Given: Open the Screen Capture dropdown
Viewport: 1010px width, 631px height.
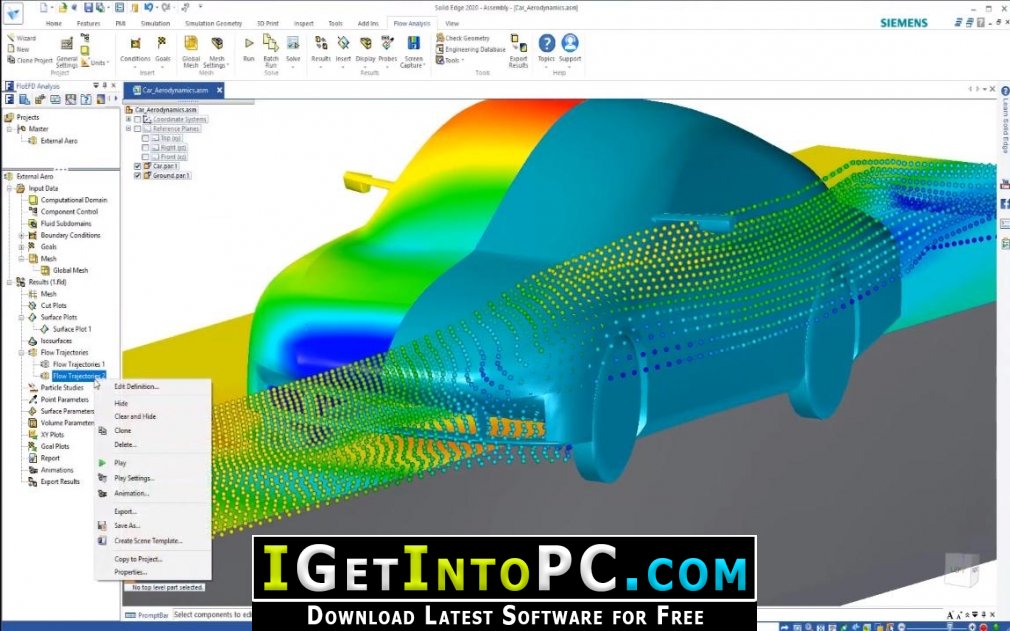Looking at the screenshot, I should [413, 52].
